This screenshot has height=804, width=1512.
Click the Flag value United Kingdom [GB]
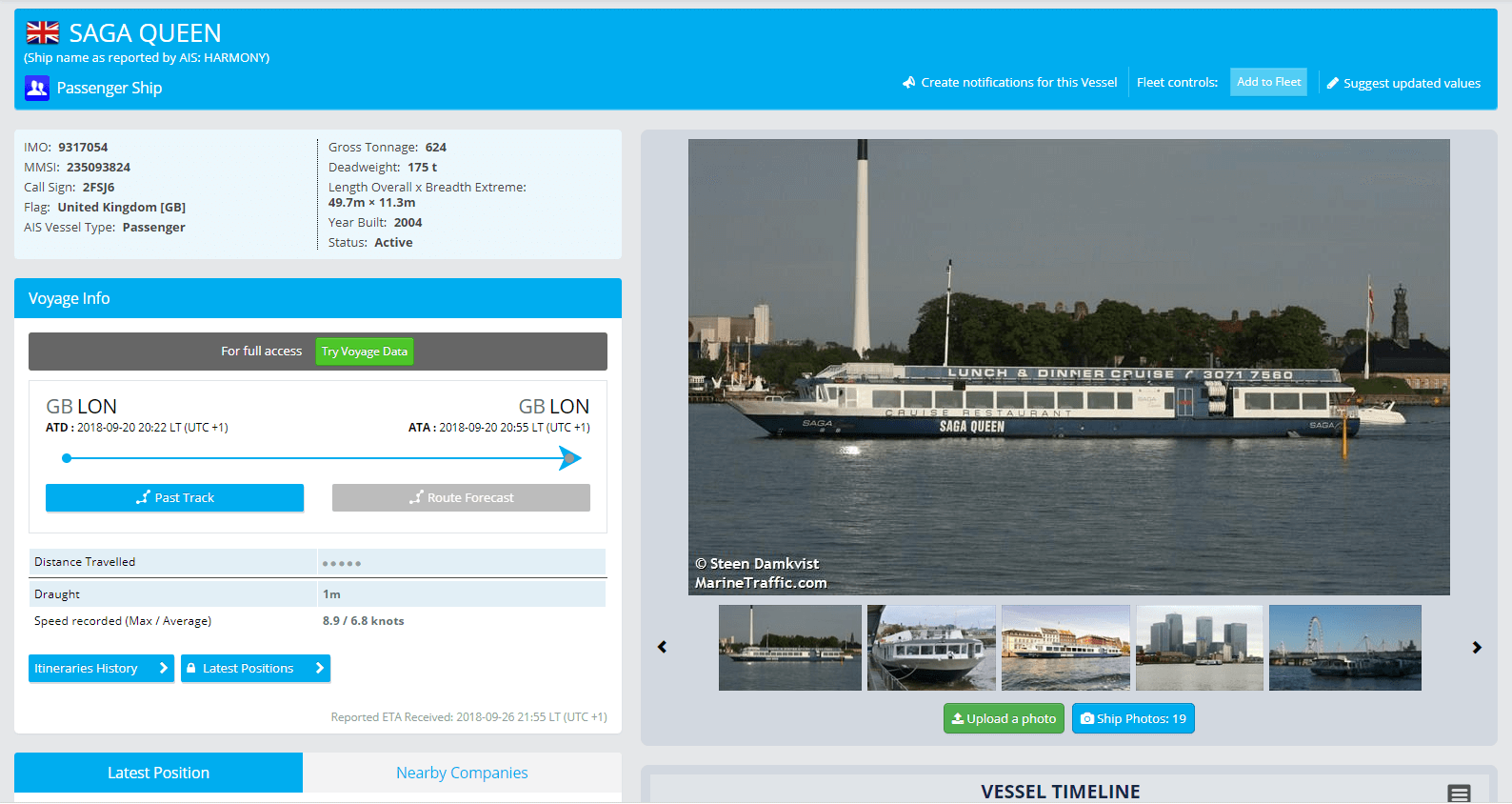tap(121, 208)
